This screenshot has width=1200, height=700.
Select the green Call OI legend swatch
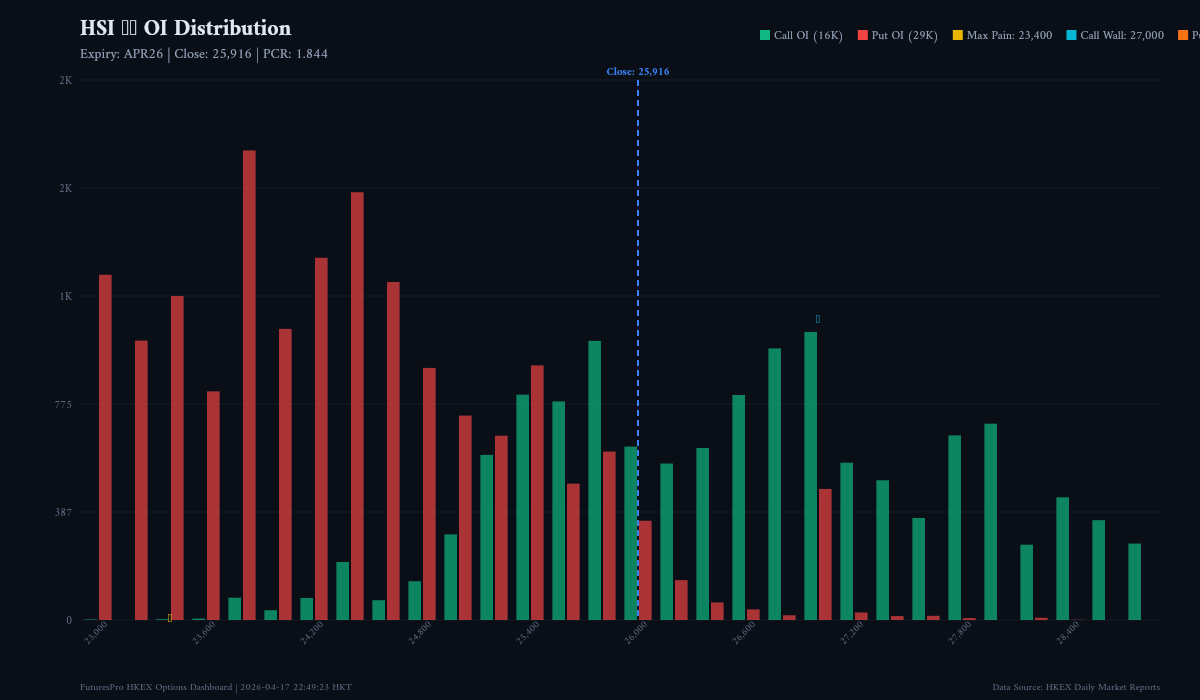coord(763,34)
